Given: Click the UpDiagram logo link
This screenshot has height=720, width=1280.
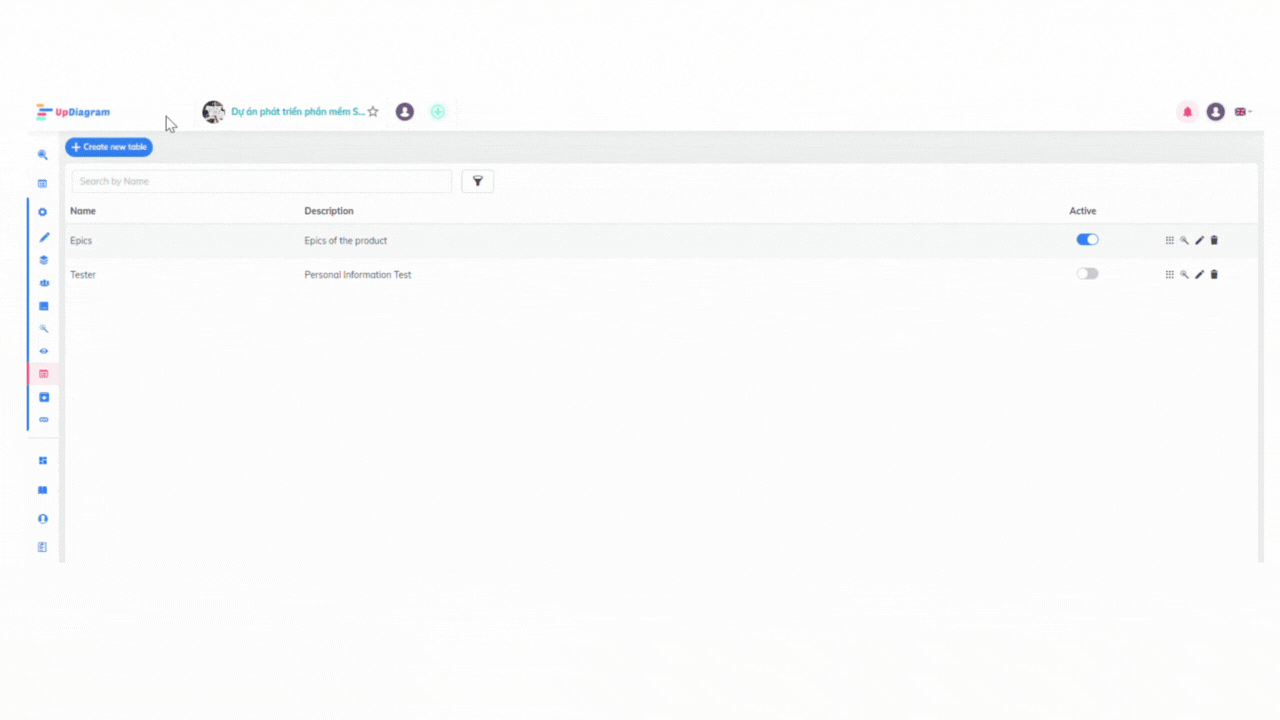Looking at the screenshot, I should pyautogui.click(x=74, y=112).
